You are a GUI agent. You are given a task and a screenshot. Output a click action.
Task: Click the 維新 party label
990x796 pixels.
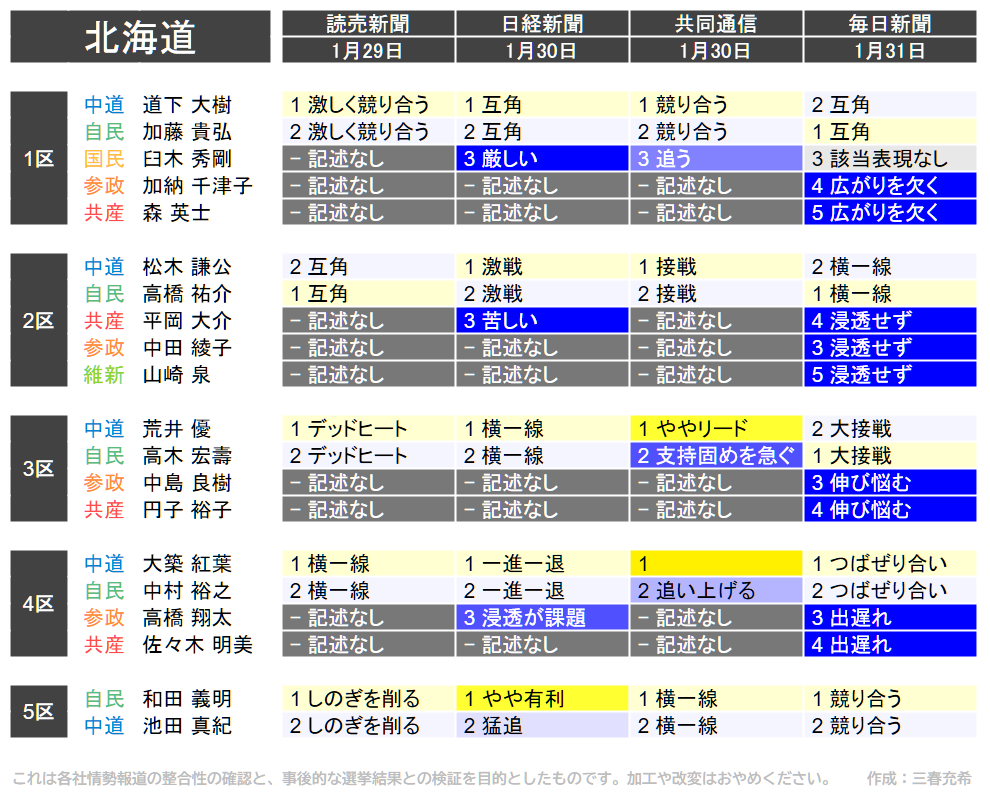pyautogui.click(x=104, y=374)
